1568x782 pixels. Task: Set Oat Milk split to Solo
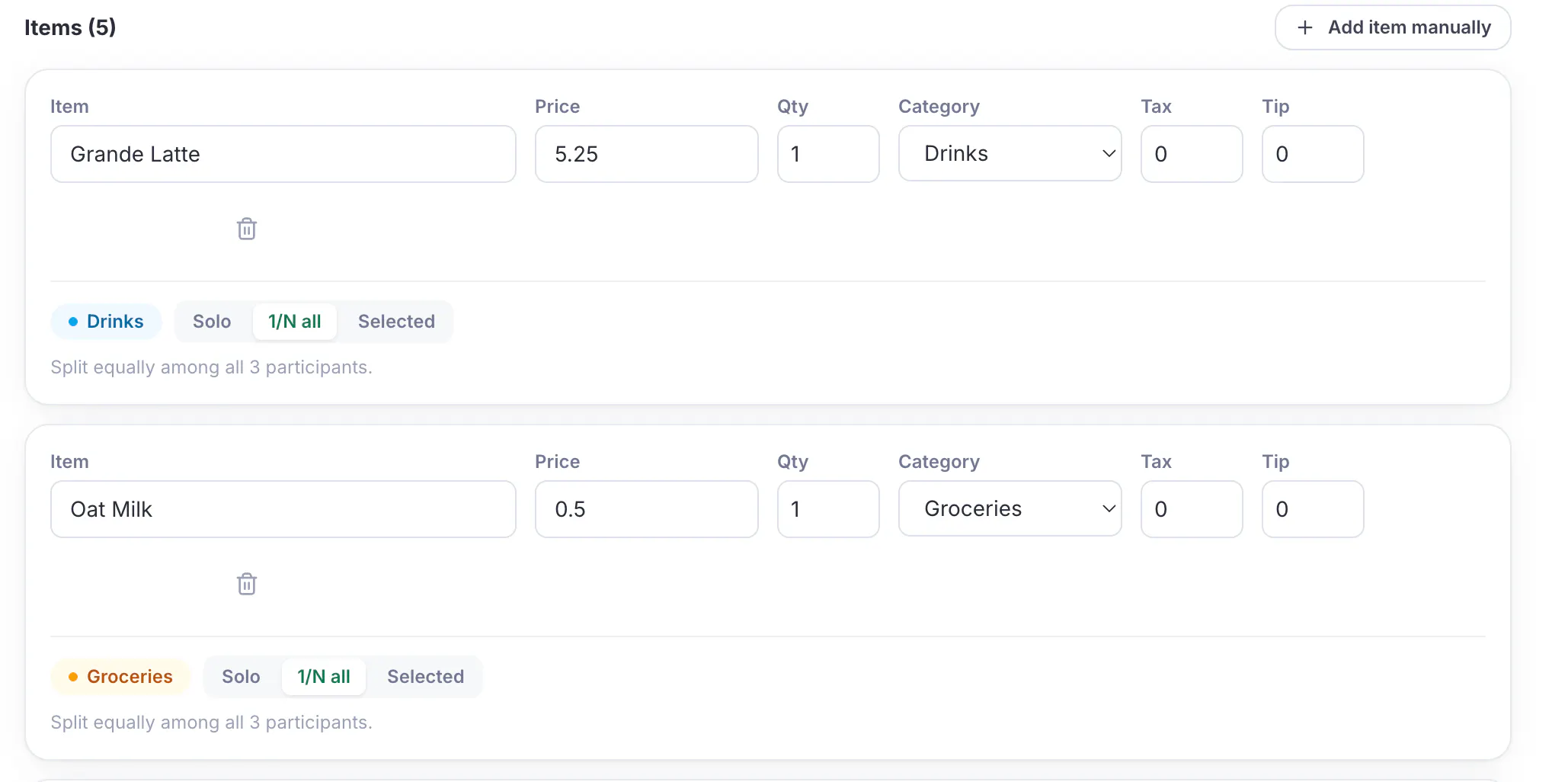(x=241, y=677)
